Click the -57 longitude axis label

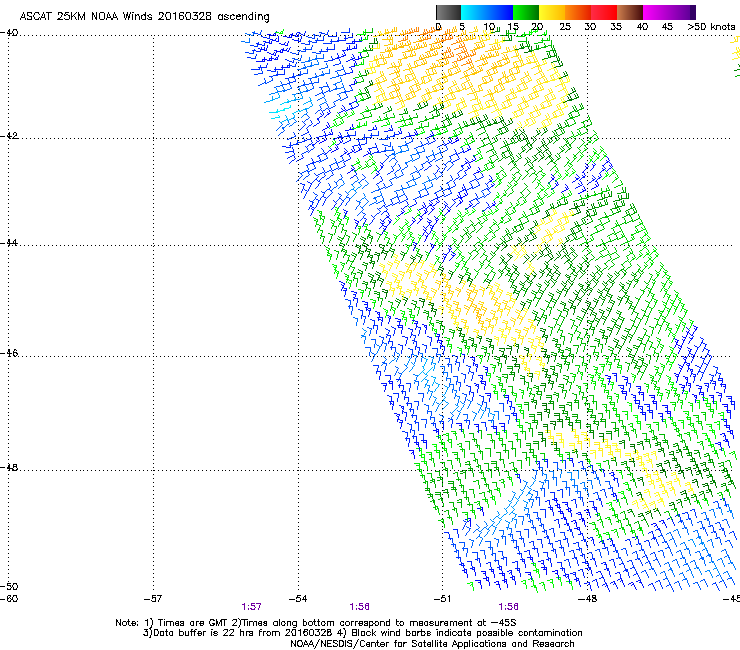(153, 599)
